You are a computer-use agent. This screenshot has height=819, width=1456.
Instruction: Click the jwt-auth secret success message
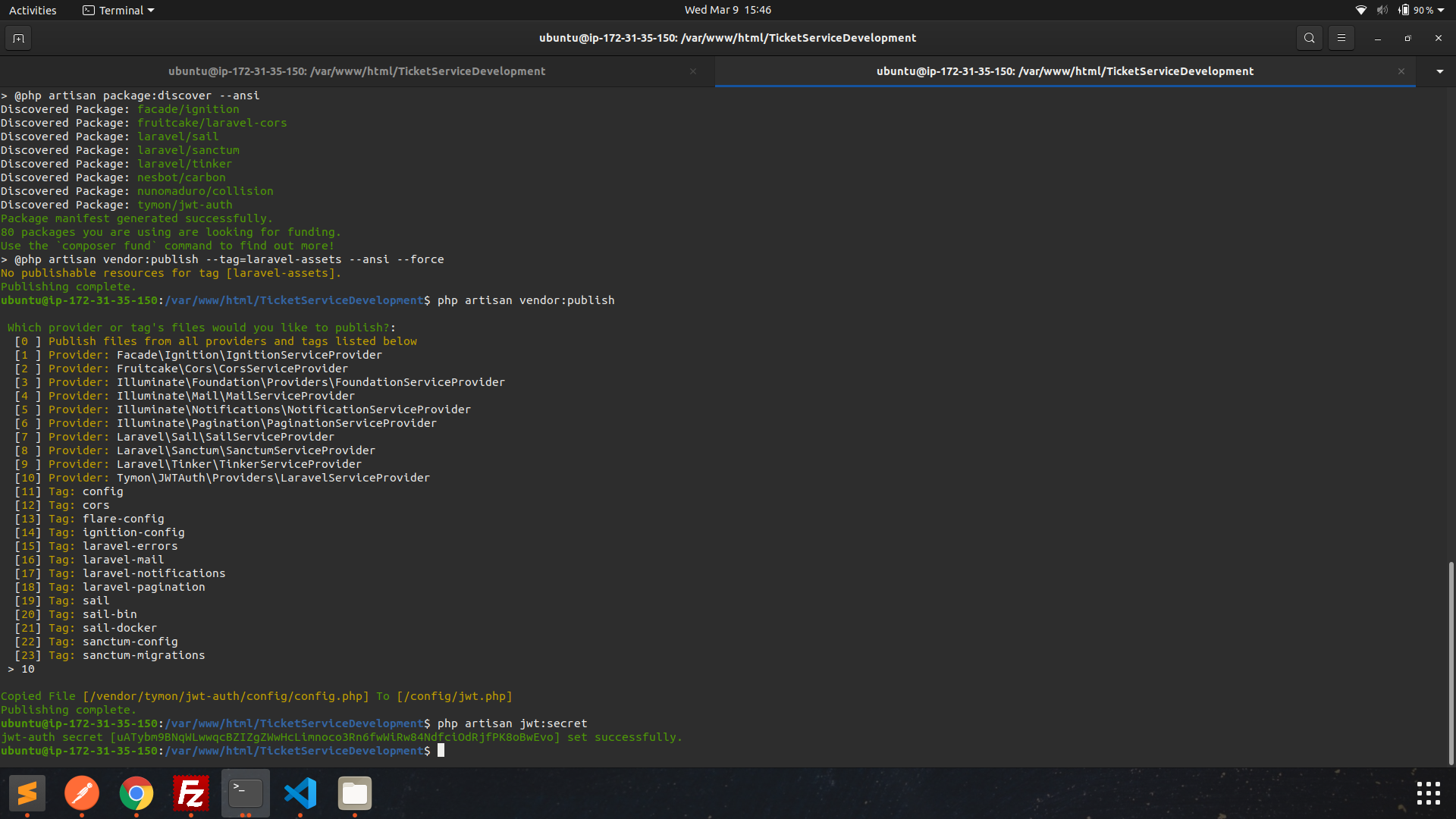point(341,737)
